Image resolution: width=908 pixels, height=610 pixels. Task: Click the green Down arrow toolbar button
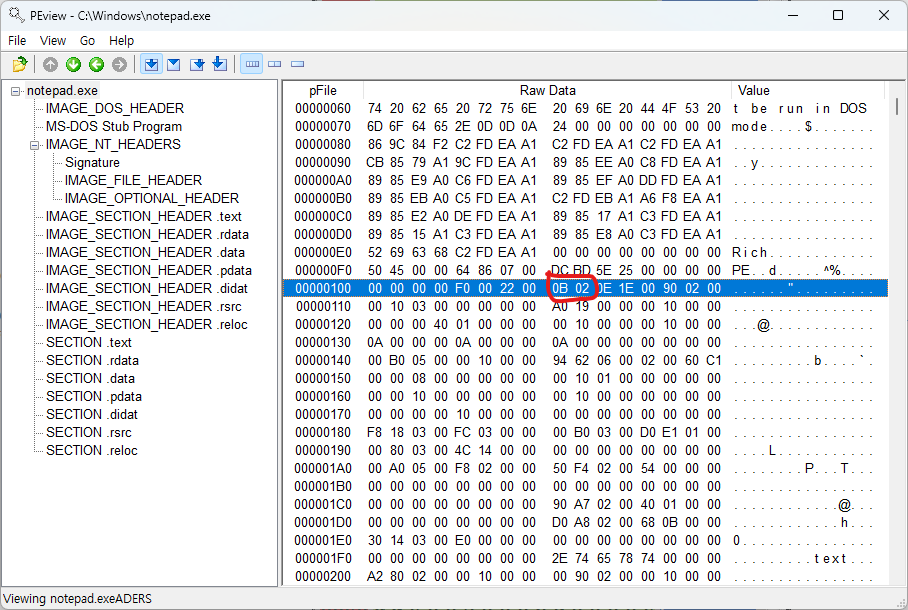pyautogui.click(x=73, y=64)
